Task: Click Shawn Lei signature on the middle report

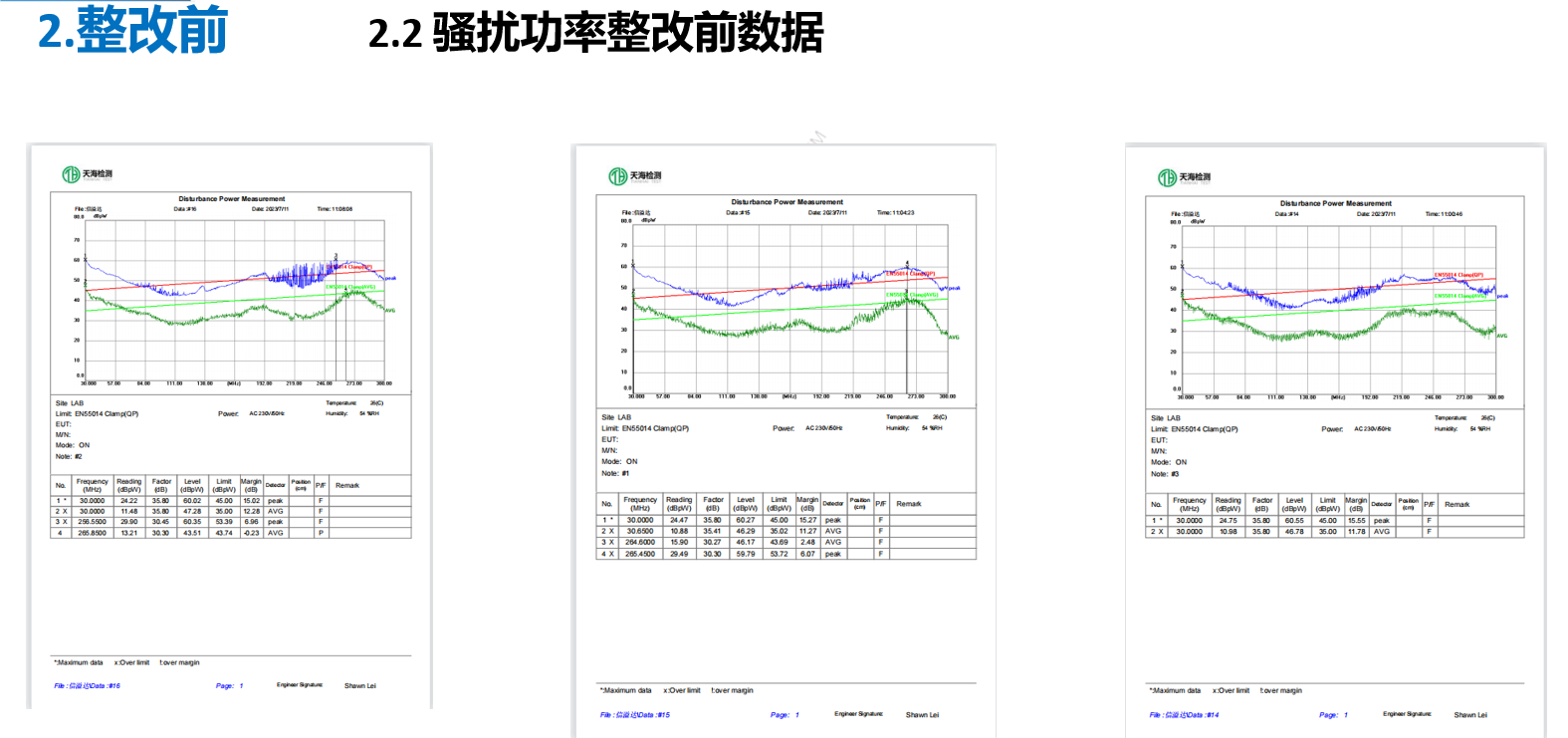Action: (922, 714)
